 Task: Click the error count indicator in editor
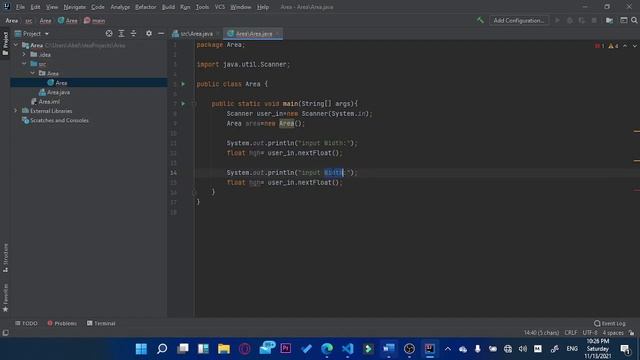tap(600, 46)
